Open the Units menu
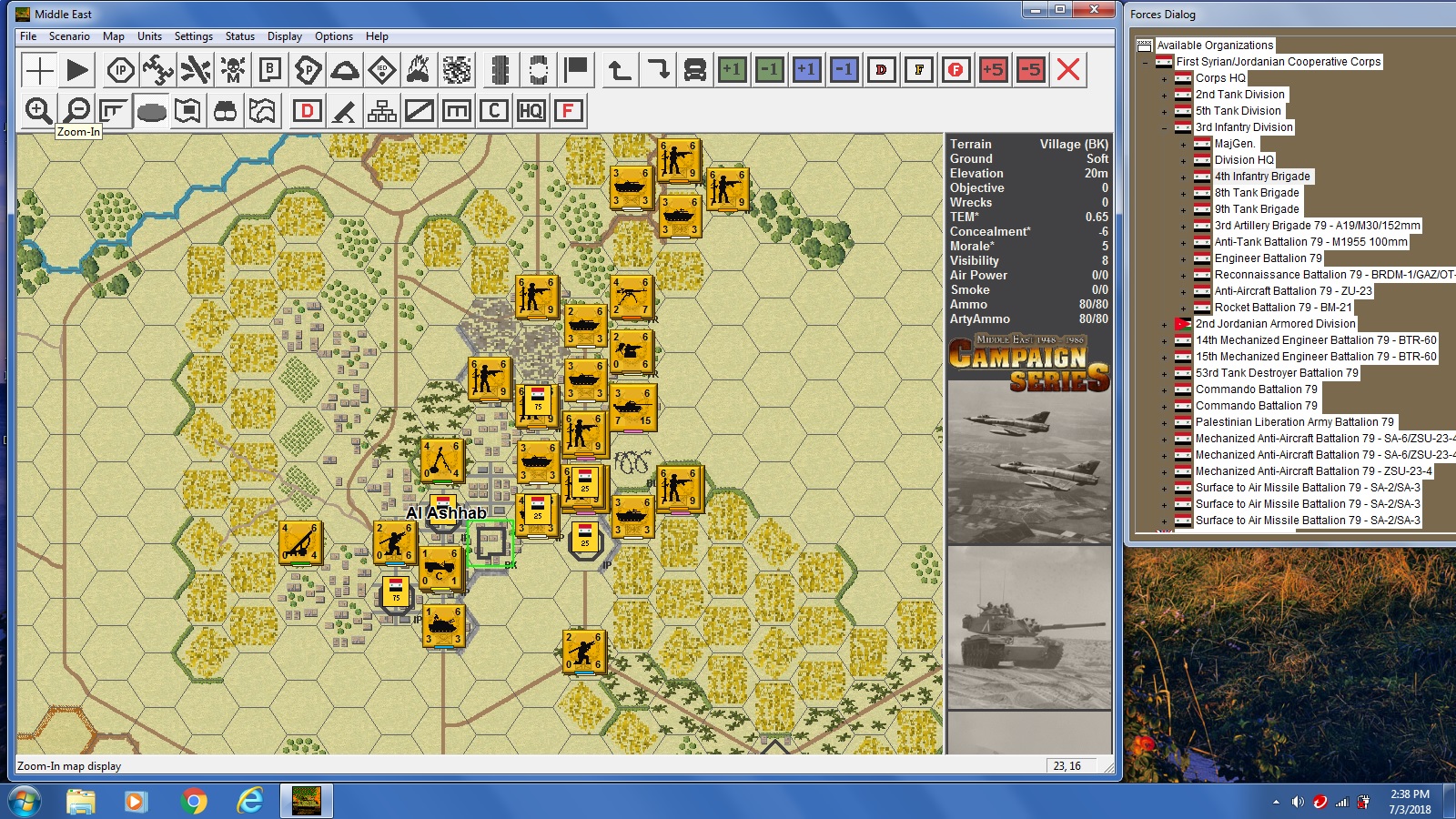 click(149, 36)
